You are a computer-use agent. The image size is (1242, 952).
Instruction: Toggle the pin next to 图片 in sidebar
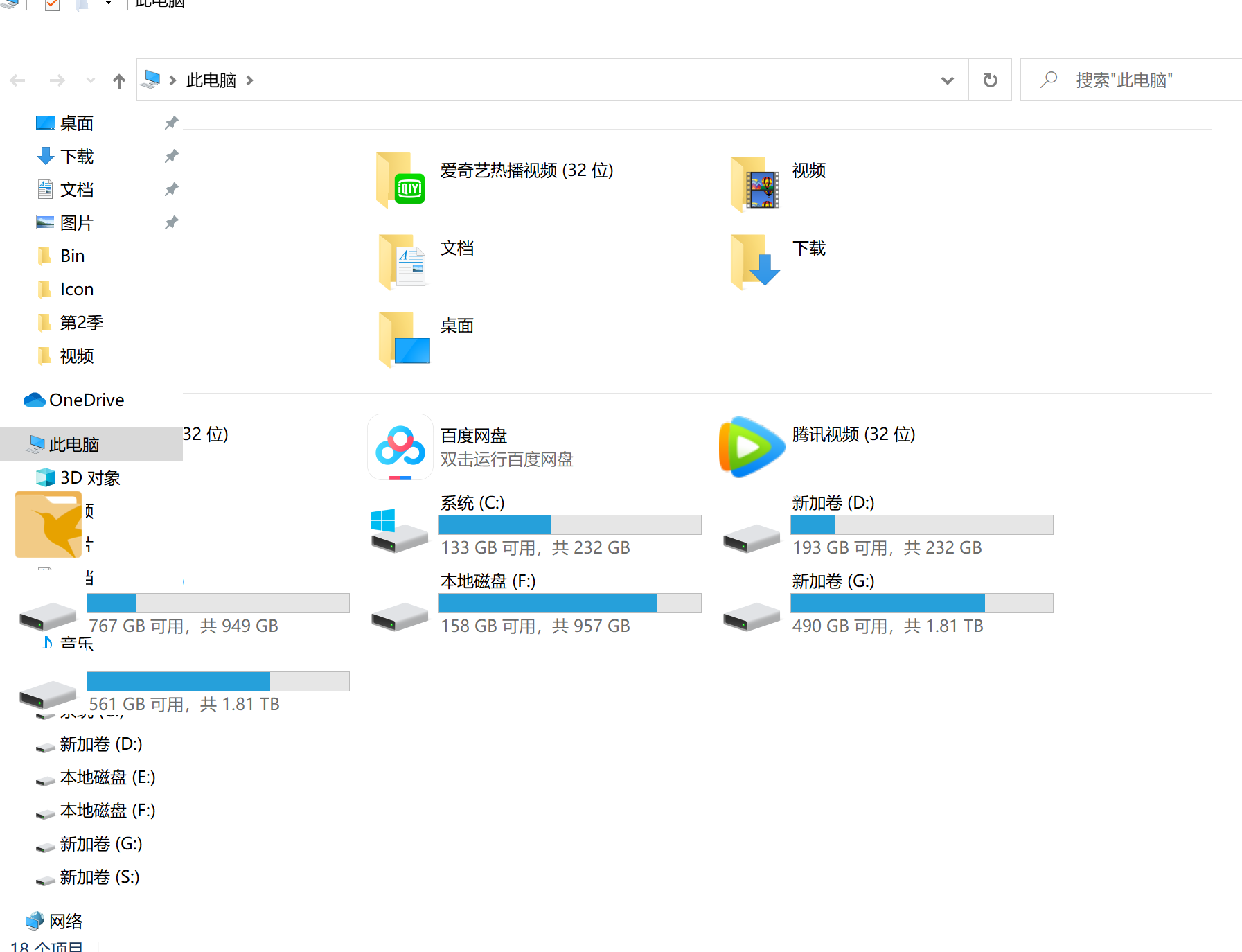click(x=171, y=223)
